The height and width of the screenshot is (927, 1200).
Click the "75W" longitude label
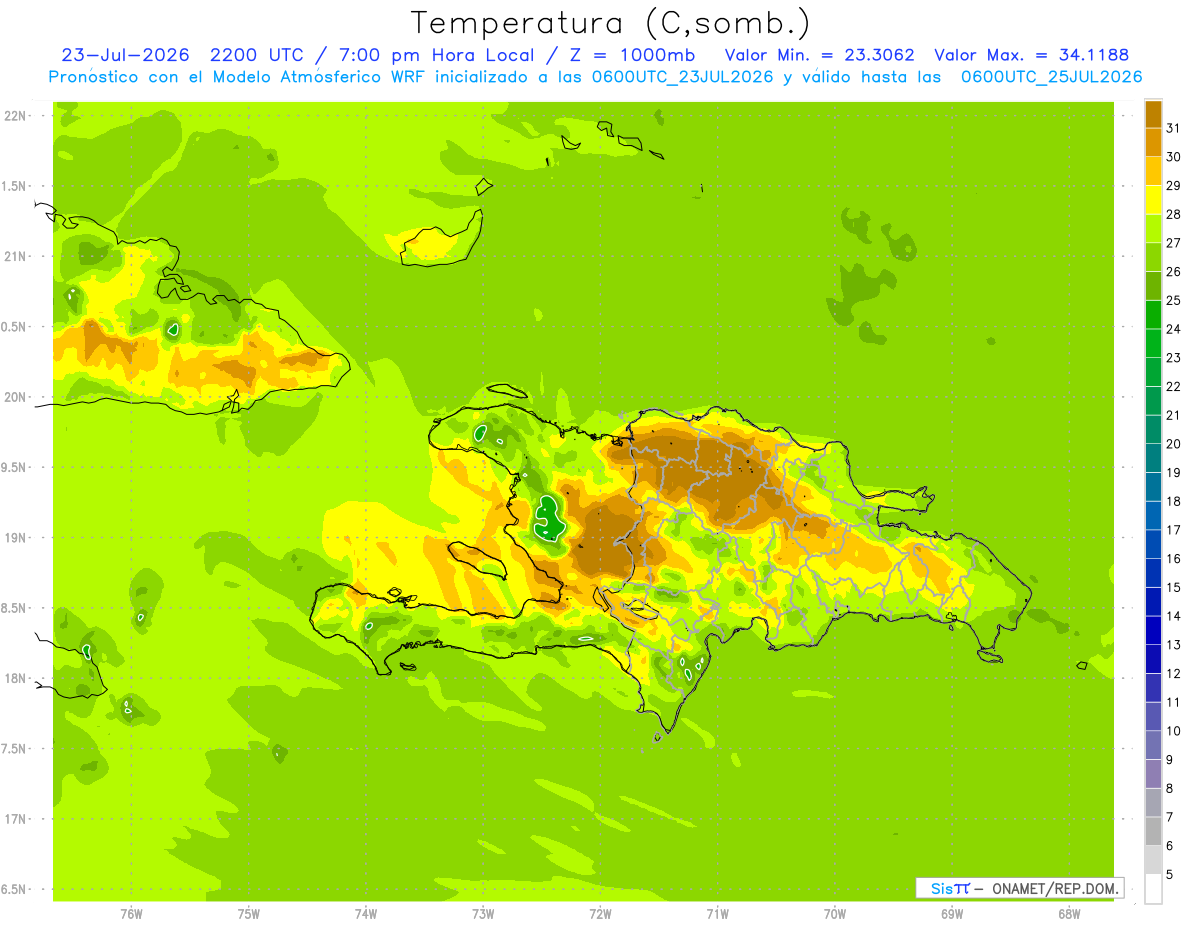click(249, 913)
